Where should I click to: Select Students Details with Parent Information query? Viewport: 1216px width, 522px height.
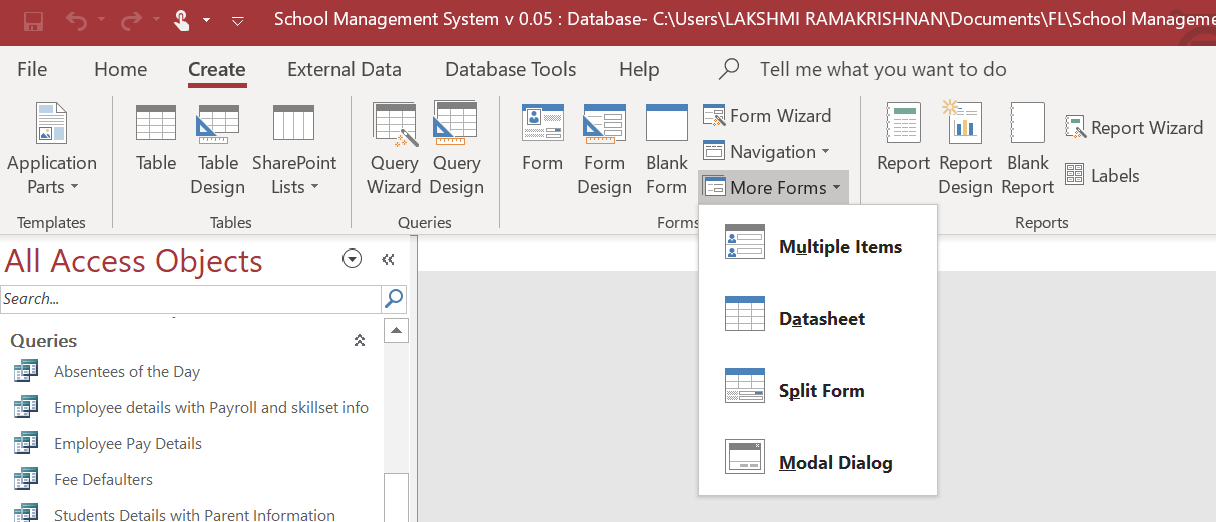(x=192, y=514)
